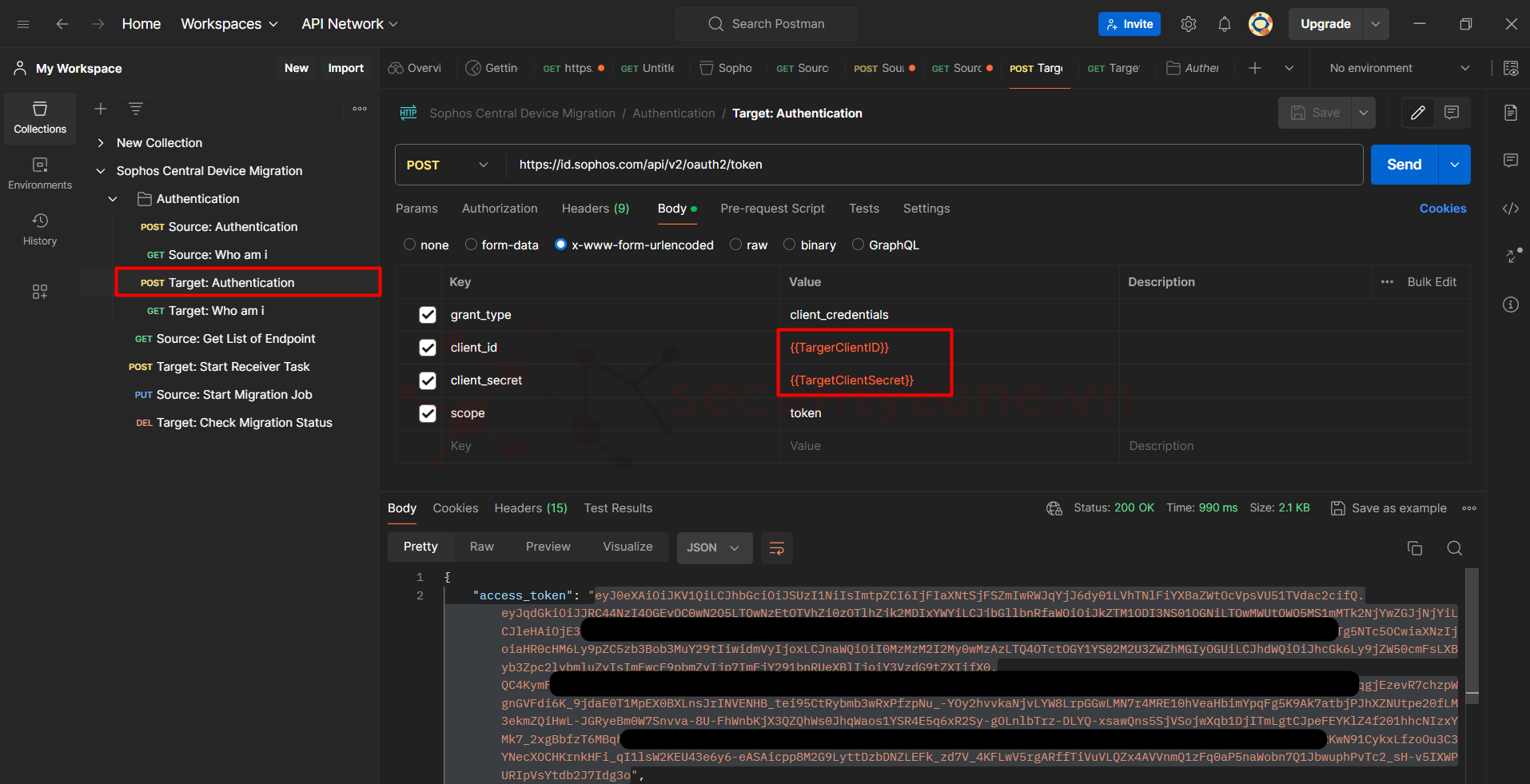Open the request info icon
This screenshot has height=784, width=1530.
(1511, 304)
